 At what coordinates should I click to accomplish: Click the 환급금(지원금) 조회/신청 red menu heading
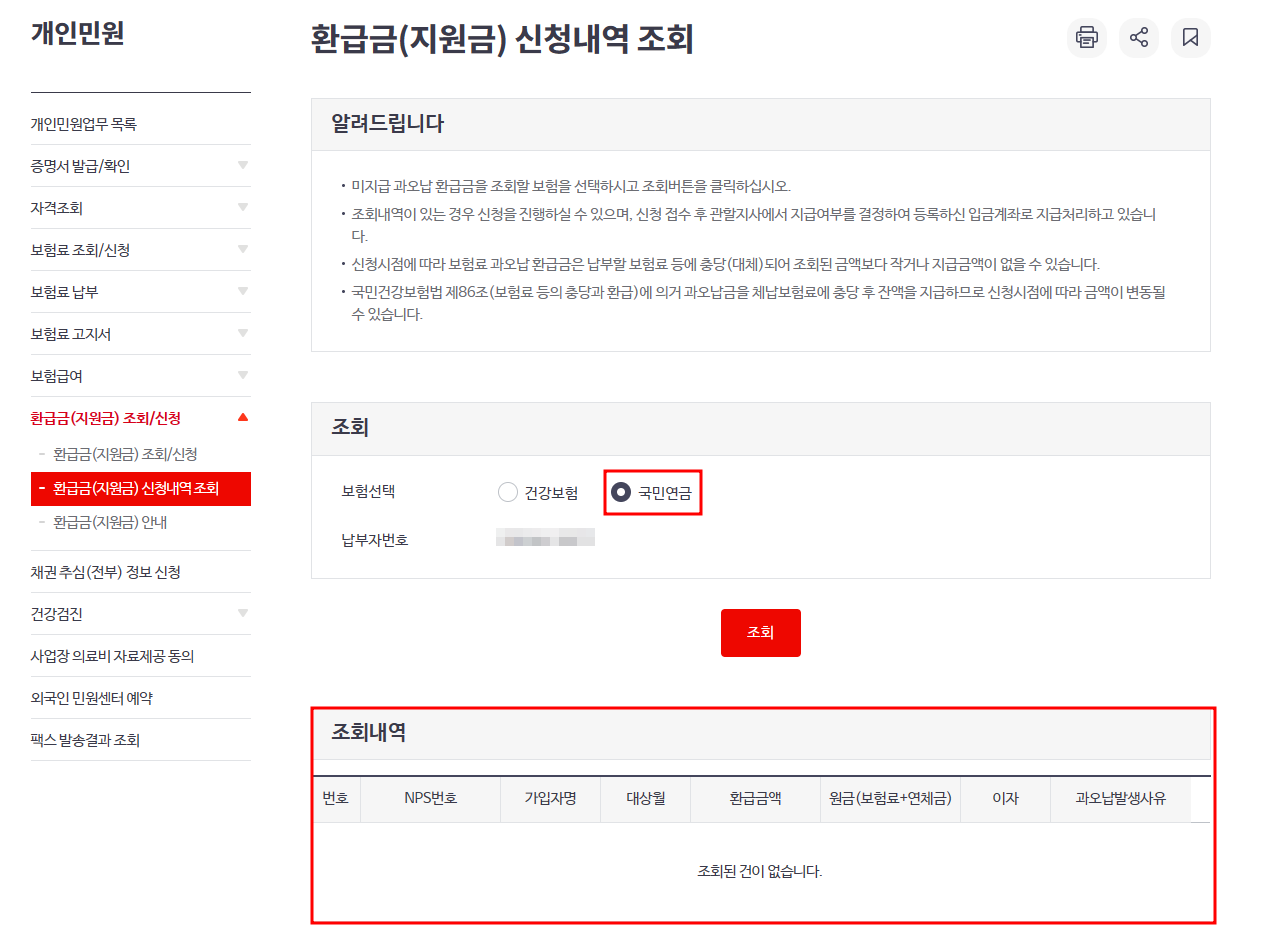point(106,418)
